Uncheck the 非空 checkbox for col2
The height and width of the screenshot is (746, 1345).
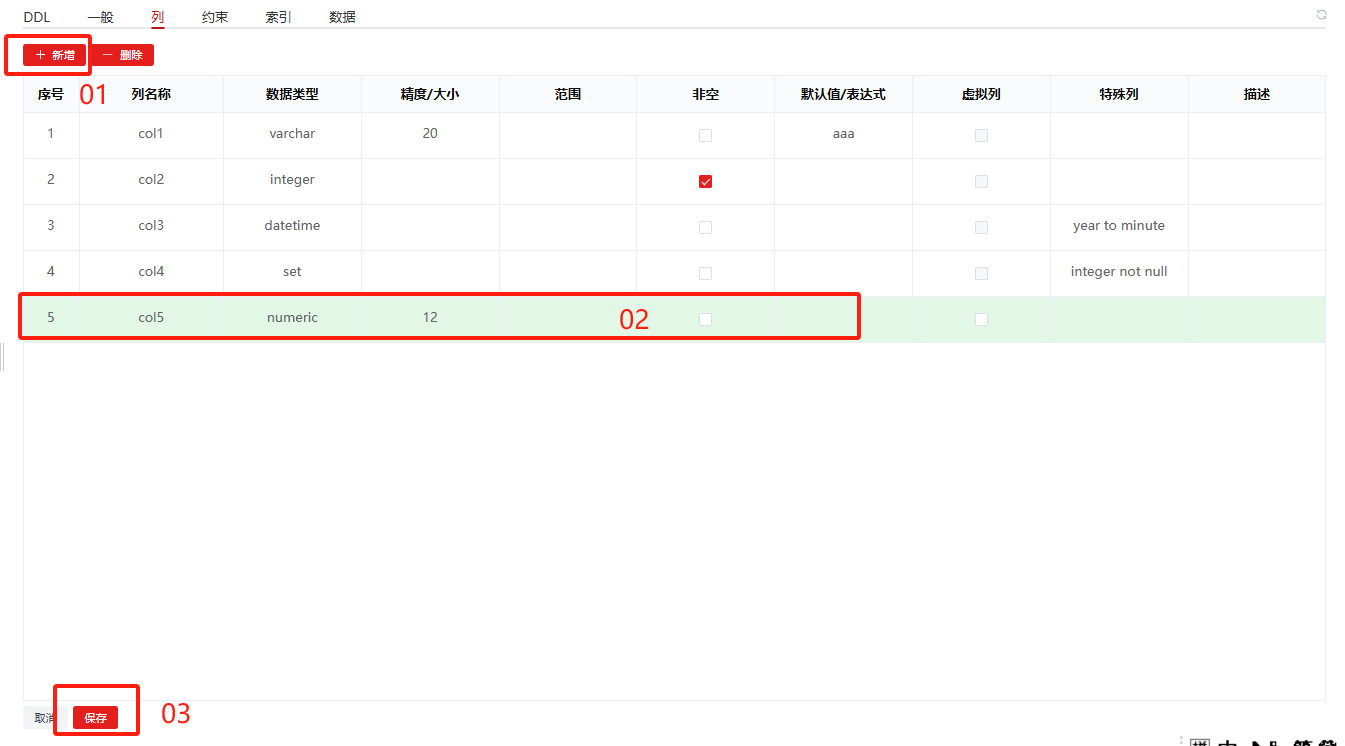coord(705,181)
